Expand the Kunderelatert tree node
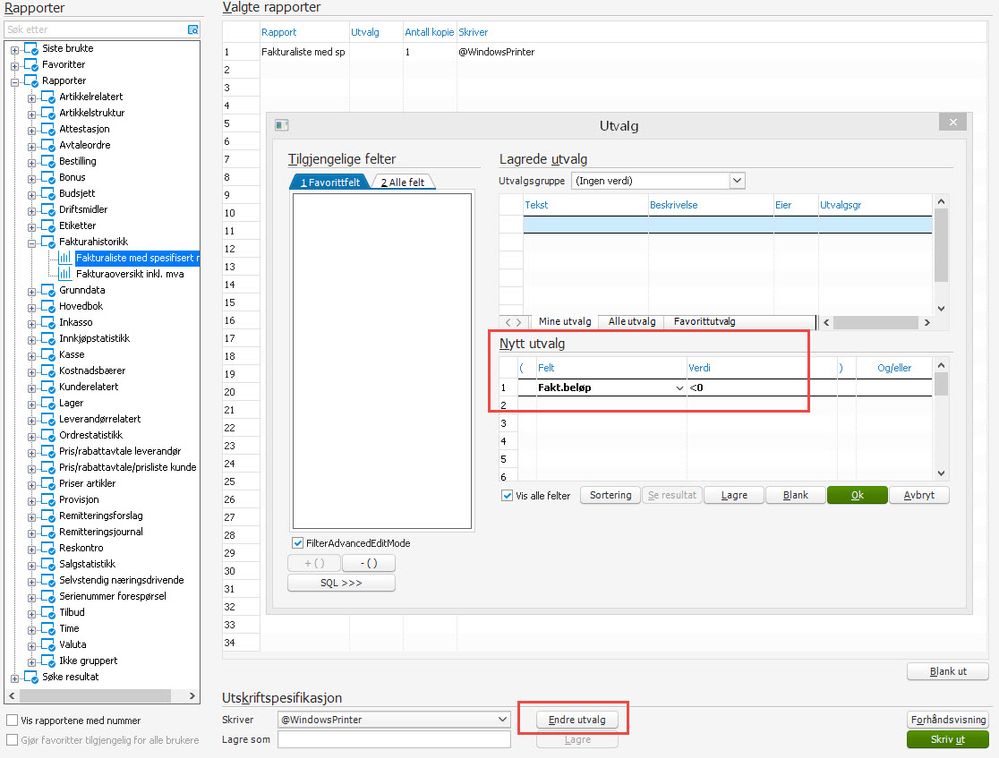Viewport: 999px width, 758px height. (31, 388)
